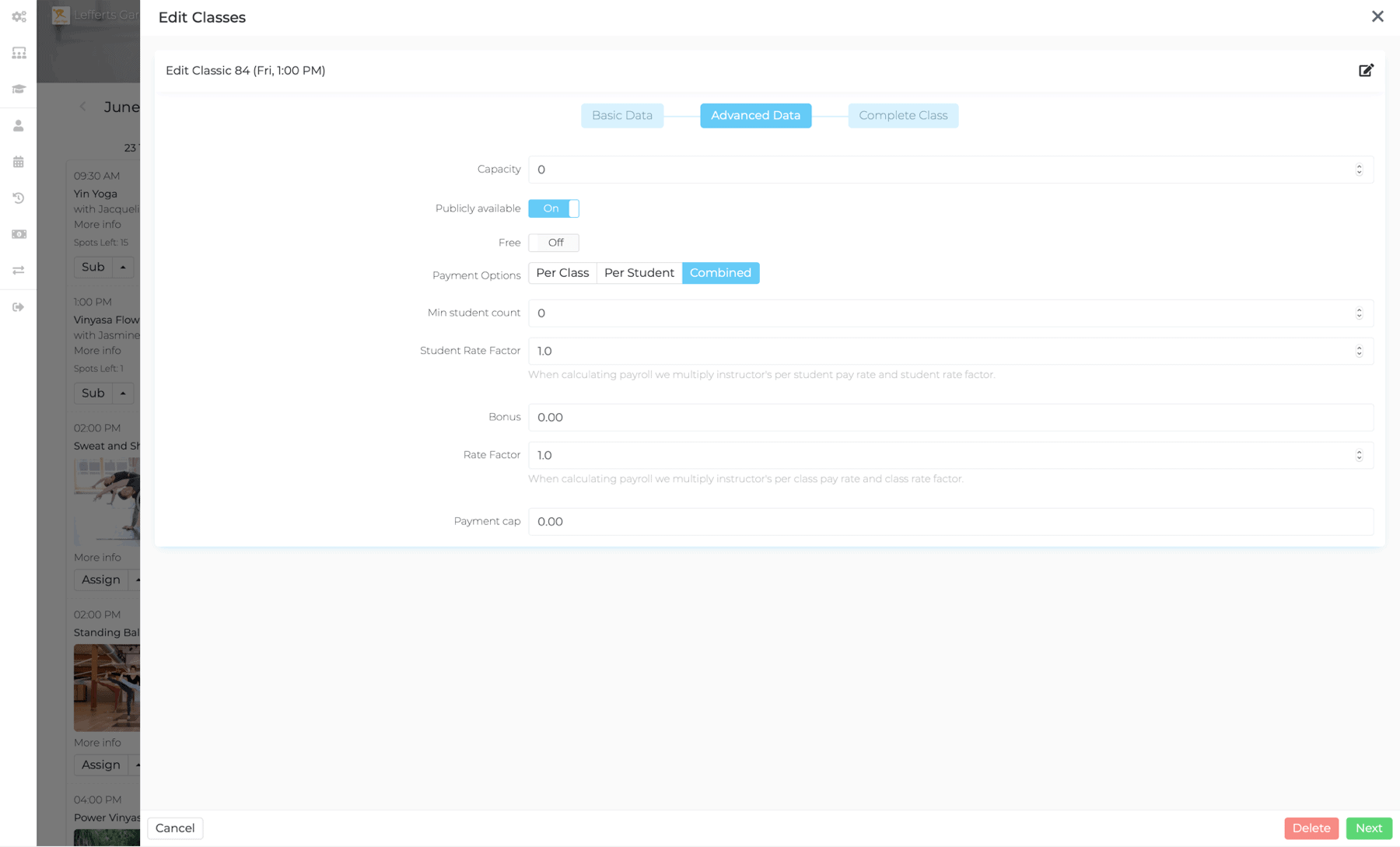Open the graduation cap icon in sidebar
The width and height of the screenshot is (1400, 847).
pos(19,89)
